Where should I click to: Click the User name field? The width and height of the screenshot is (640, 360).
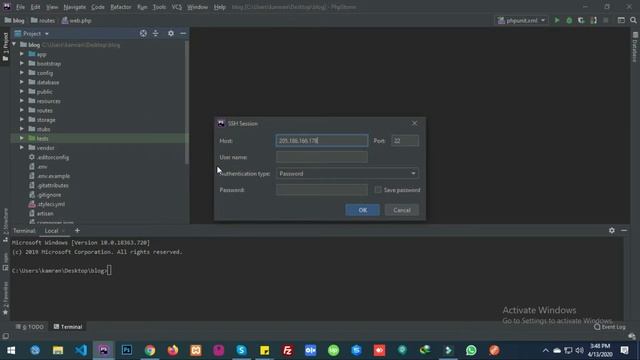tap(322, 157)
